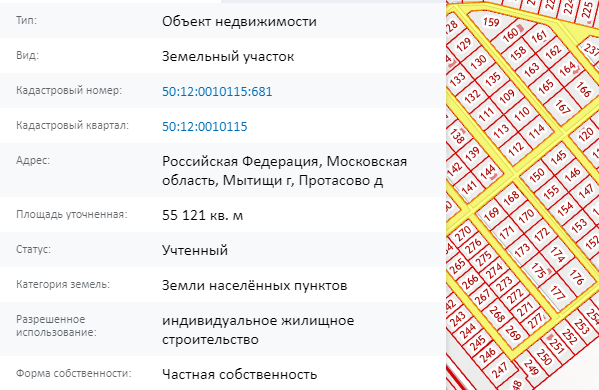Viewport: 599px width, 390px height.
Task: Select parcel 161 on the map
Action: 539,37
